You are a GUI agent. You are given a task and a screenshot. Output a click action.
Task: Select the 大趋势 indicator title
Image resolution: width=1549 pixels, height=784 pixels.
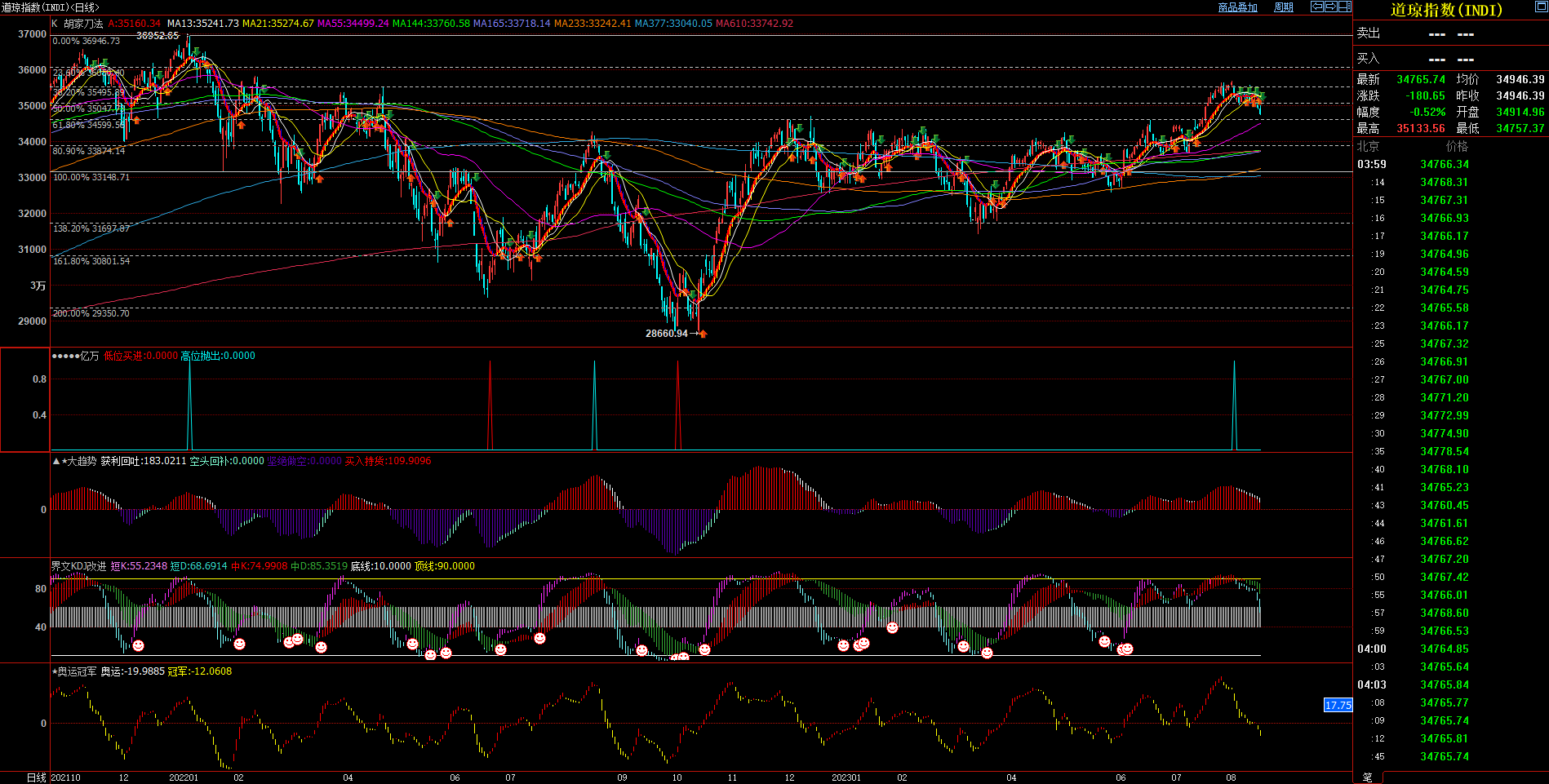[x=81, y=461]
